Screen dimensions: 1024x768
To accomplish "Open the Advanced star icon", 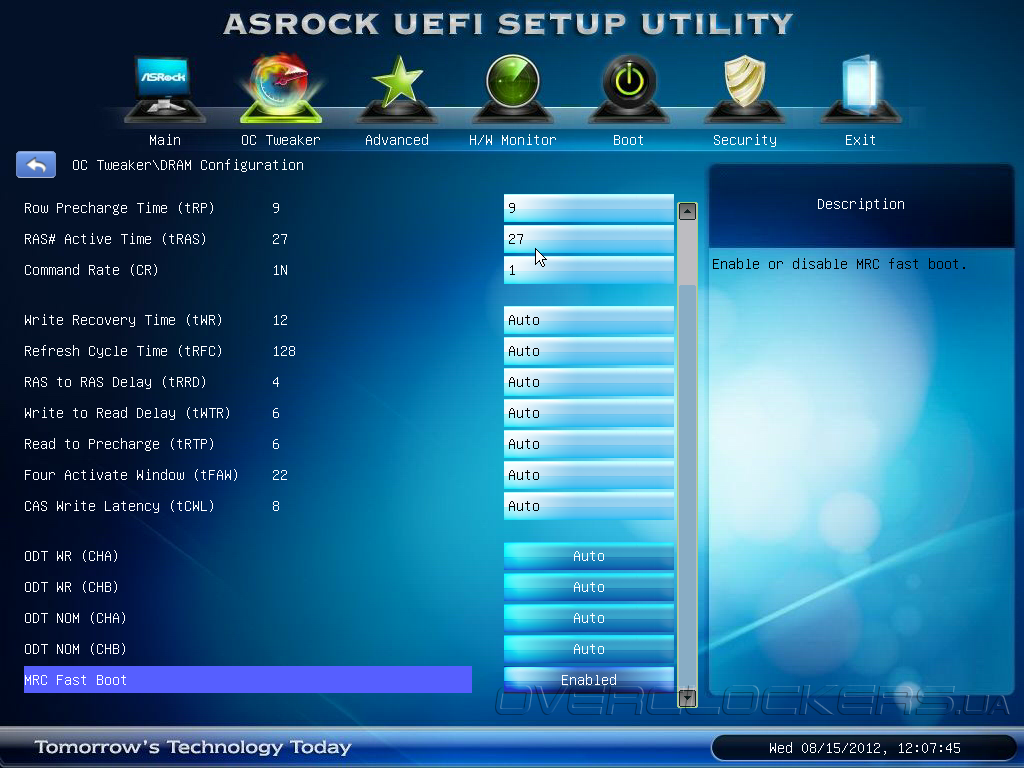I will coord(397,89).
